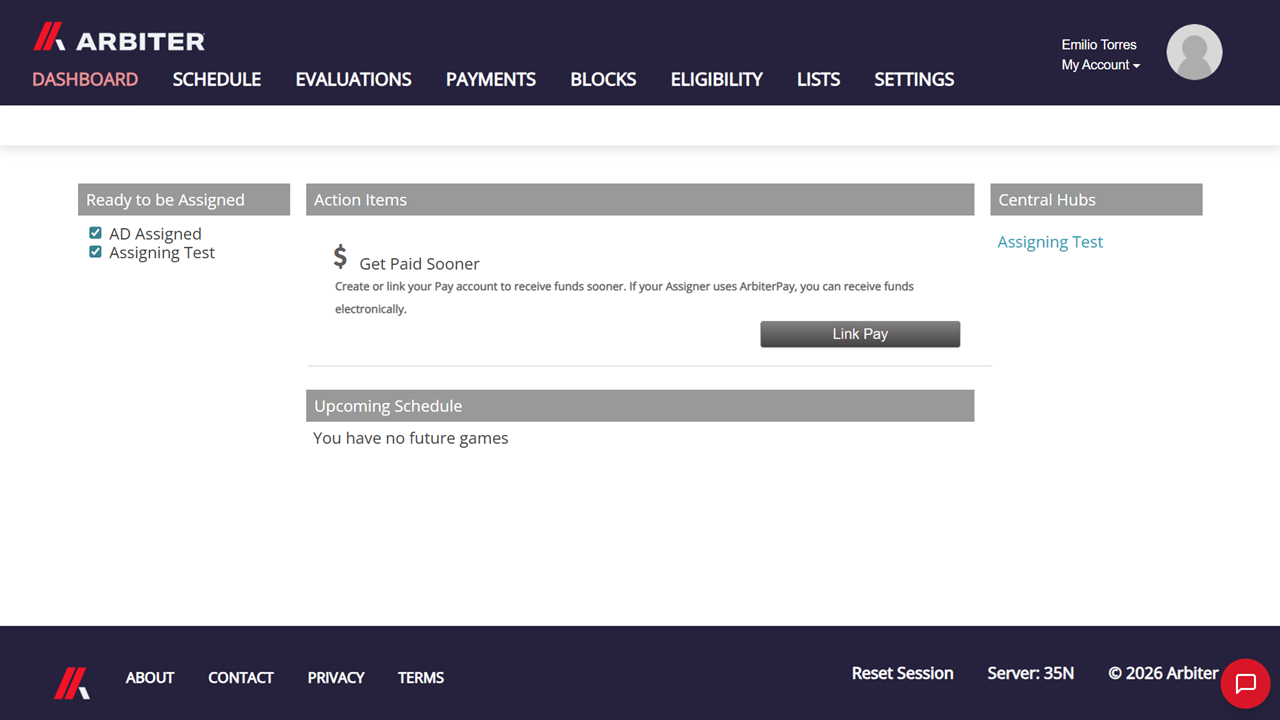
Task: Open the Terms footer link
Action: pyautogui.click(x=421, y=678)
